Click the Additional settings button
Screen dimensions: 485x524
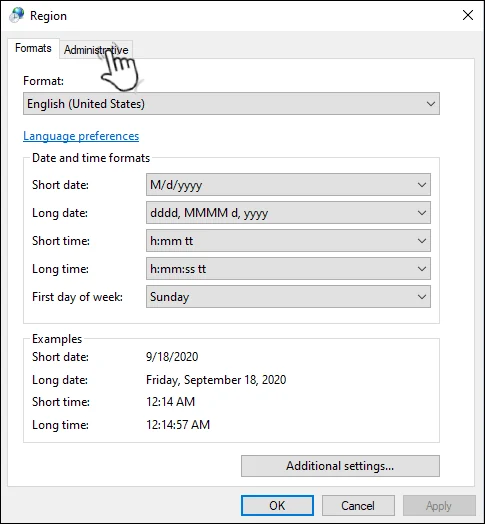340,466
